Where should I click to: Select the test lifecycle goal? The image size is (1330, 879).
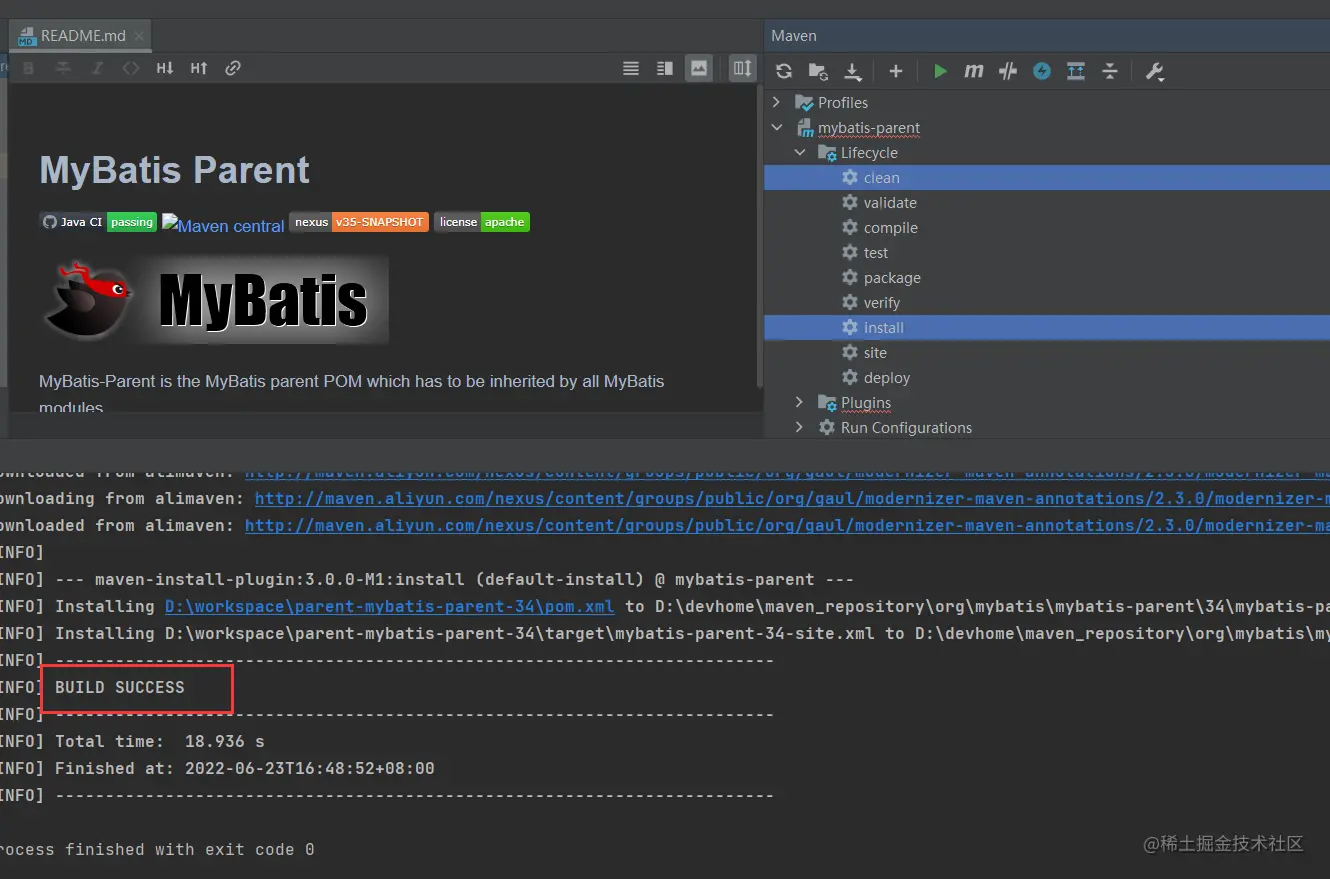pyautogui.click(x=1047, y=252)
